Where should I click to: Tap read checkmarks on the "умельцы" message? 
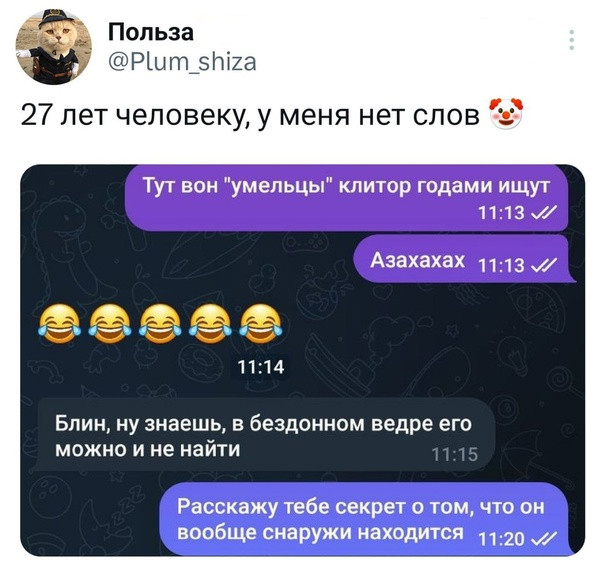click(543, 212)
